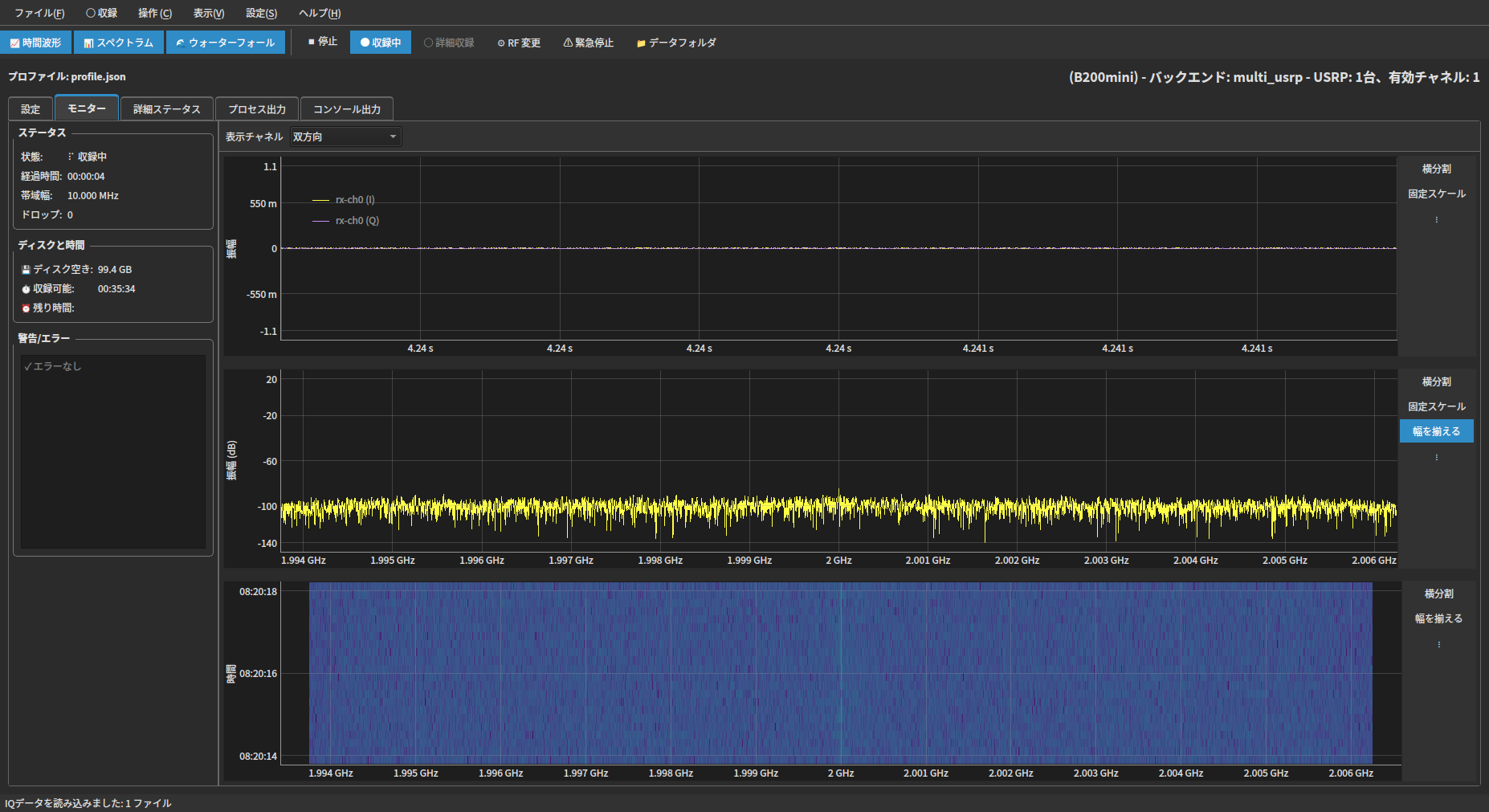This screenshot has height=812, width=1489.
Task: Open the more-options dots beside the spectrum plot
Action: pyautogui.click(x=1437, y=457)
